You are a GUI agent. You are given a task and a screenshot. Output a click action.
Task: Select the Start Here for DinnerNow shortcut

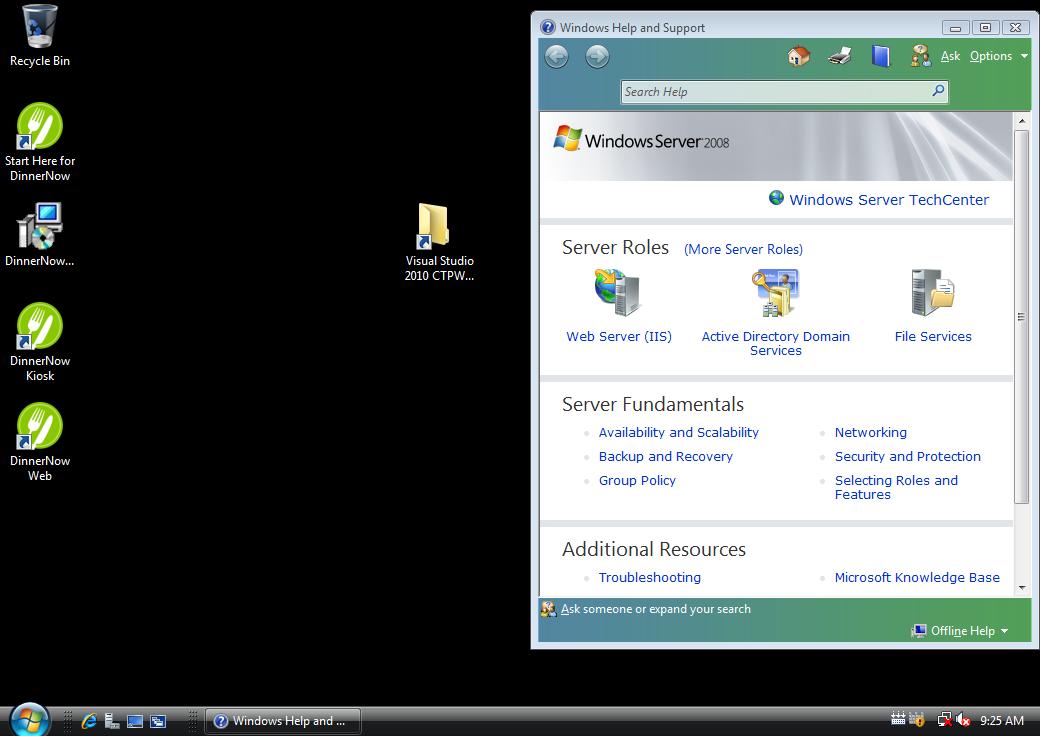coord(40,142)
